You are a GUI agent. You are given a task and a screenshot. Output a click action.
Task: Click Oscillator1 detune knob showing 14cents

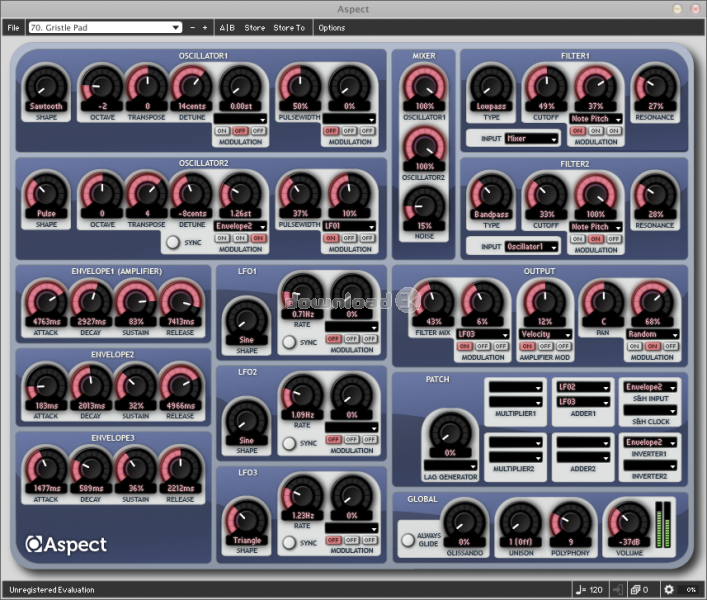(192, 87)
